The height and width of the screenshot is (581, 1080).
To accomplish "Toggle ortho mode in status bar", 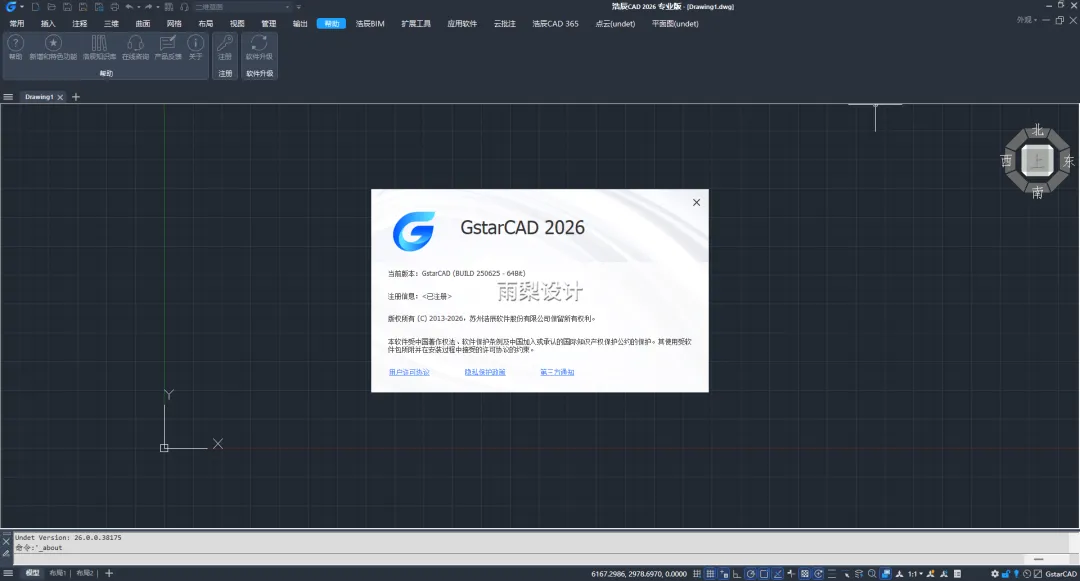I will [737, 573].
